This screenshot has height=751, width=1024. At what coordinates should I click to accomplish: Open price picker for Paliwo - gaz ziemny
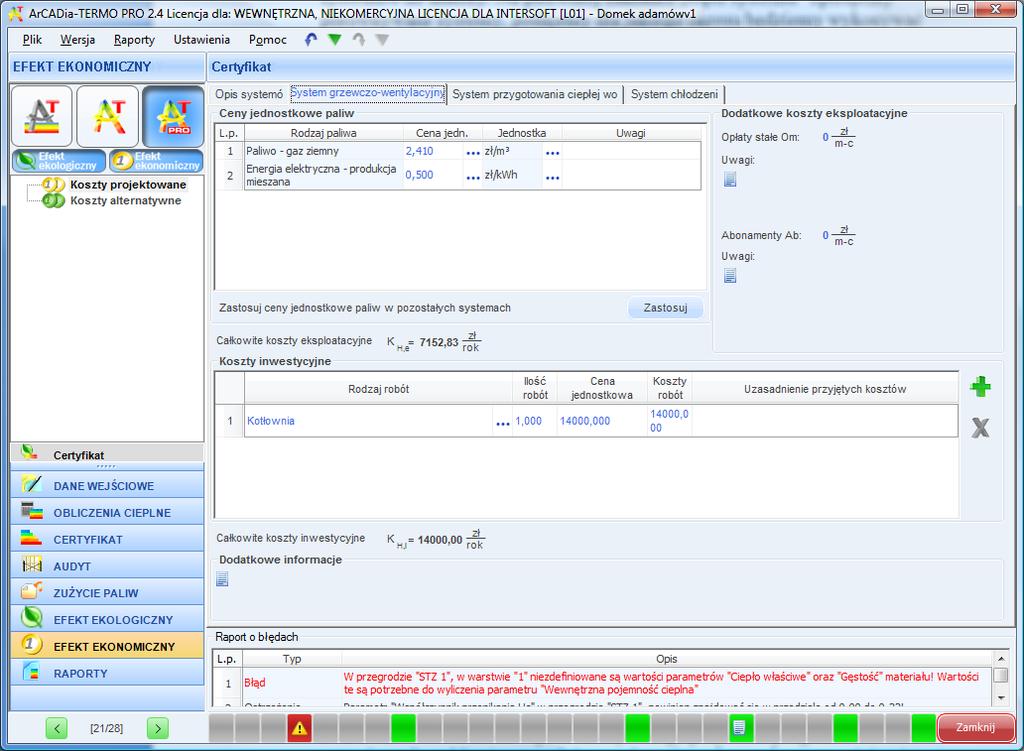473,152
